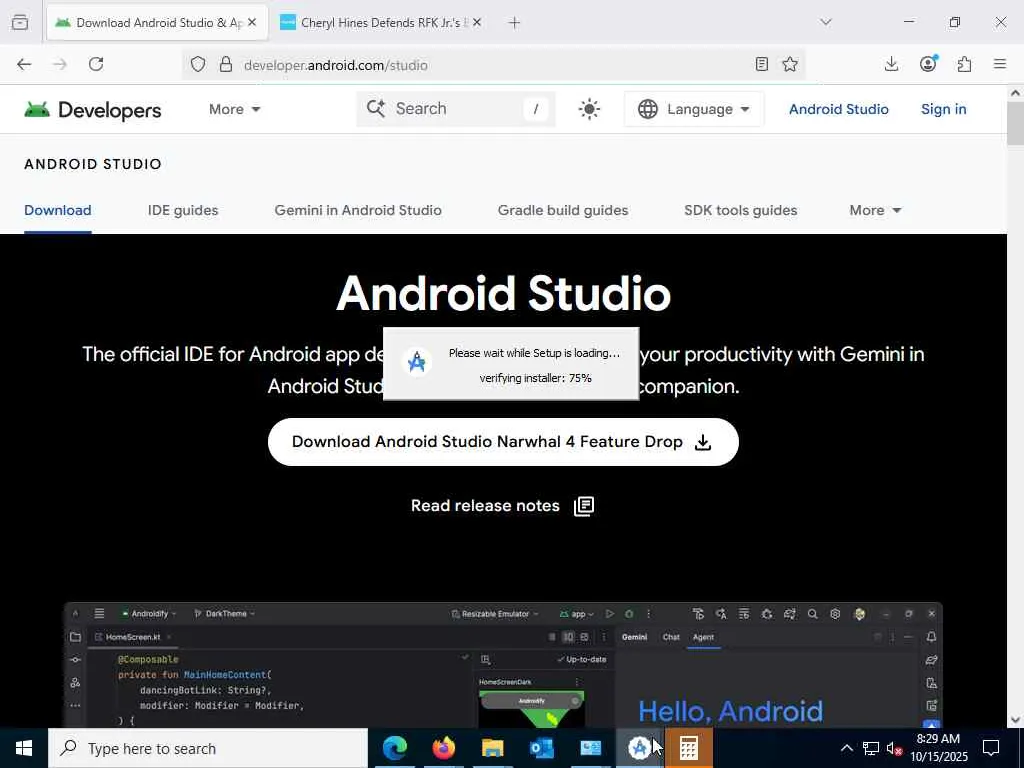Open the Gemini in Android Studio tab

[x=358, y=210]
